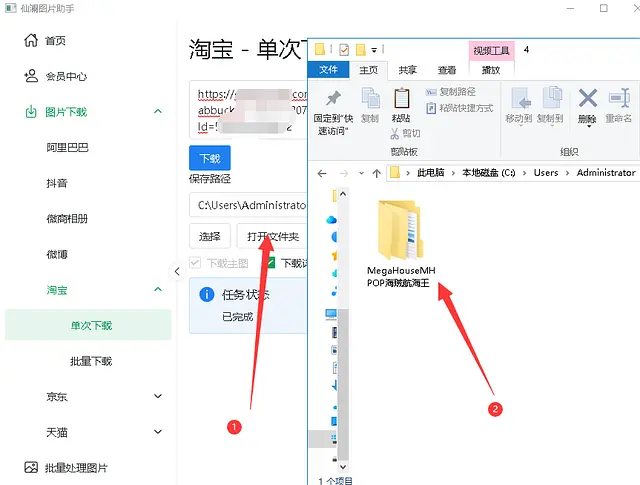Screen dimensions: 640x485
Task: Toggle the green 下载详情 checkbox
Action: click(x=271, y=263)
